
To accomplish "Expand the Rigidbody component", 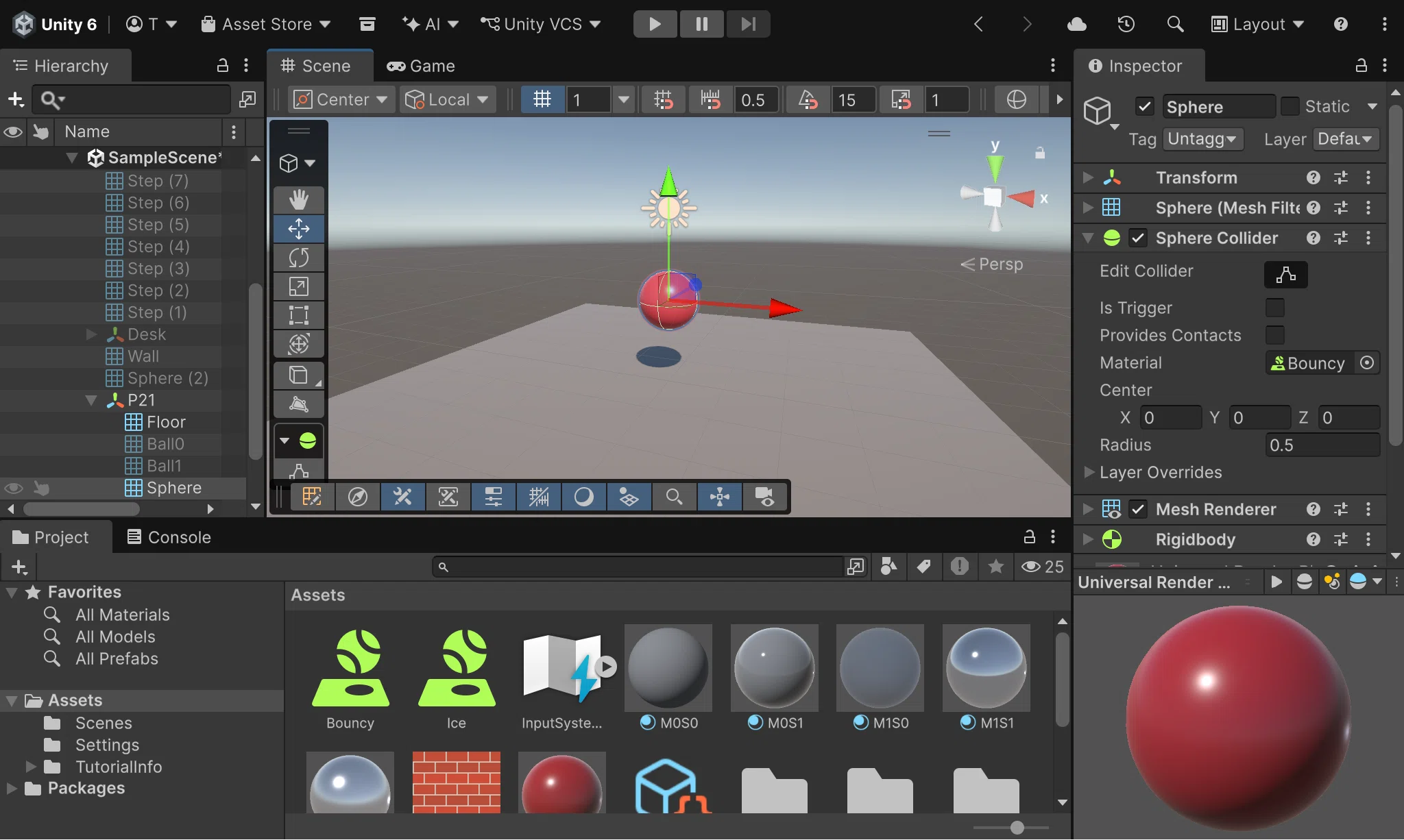I will coord(1088,539).
